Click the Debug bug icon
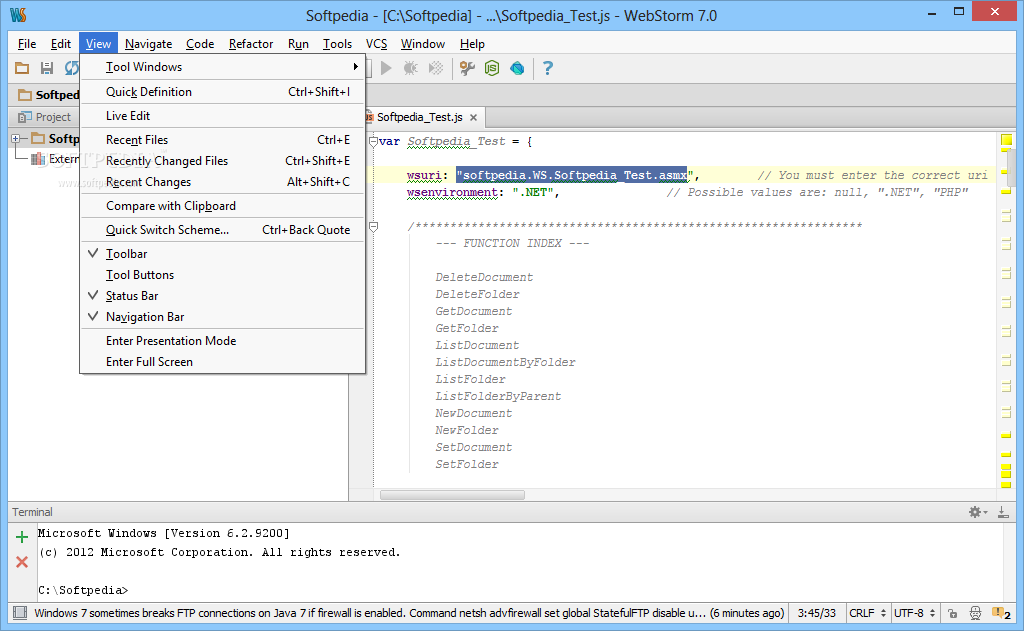This screenshot has height=631, width=1024. click(x=410, y=68)
